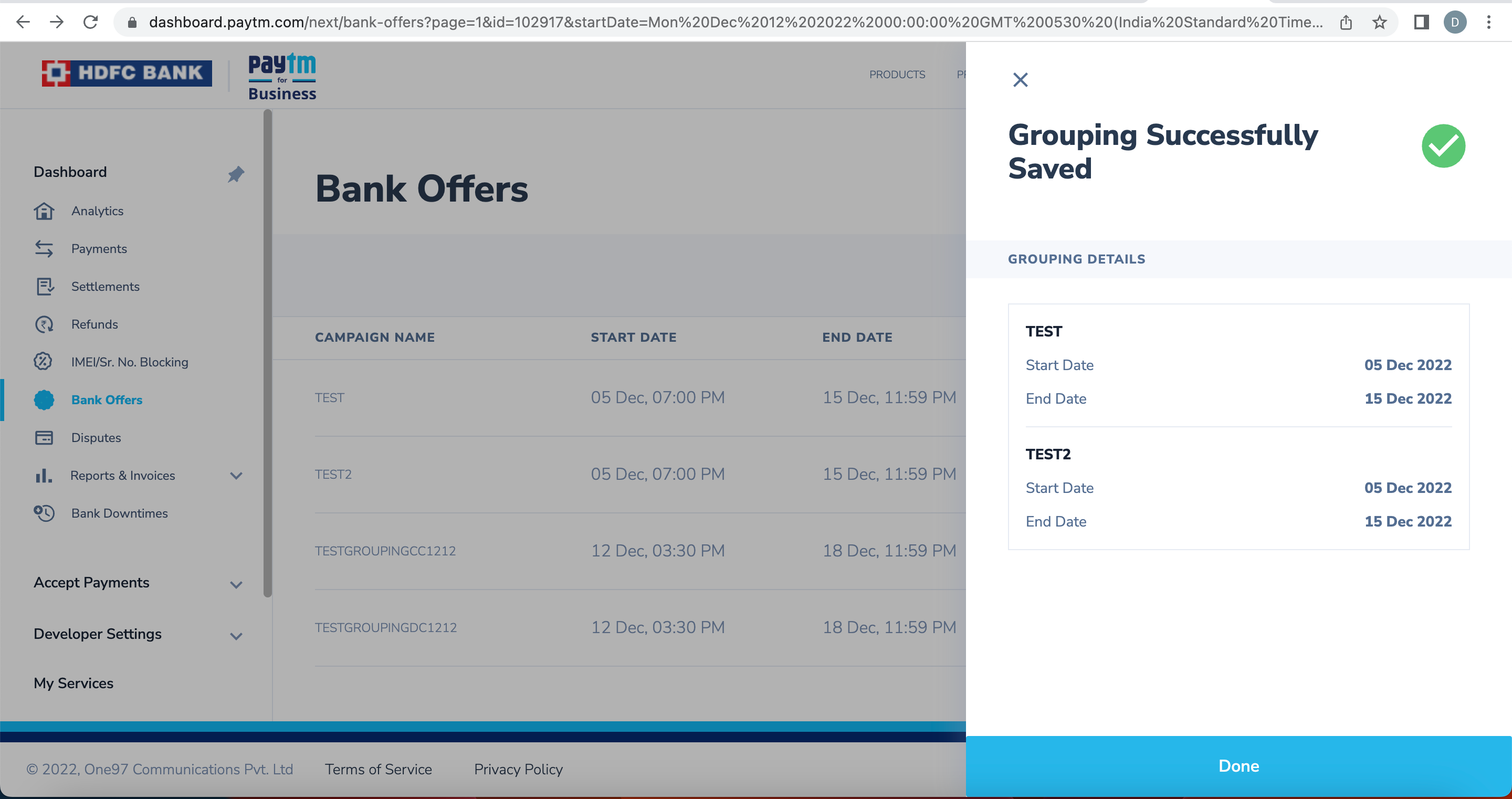Expand the Developer Settings section

pyautogui.click(x=236, y=636)
